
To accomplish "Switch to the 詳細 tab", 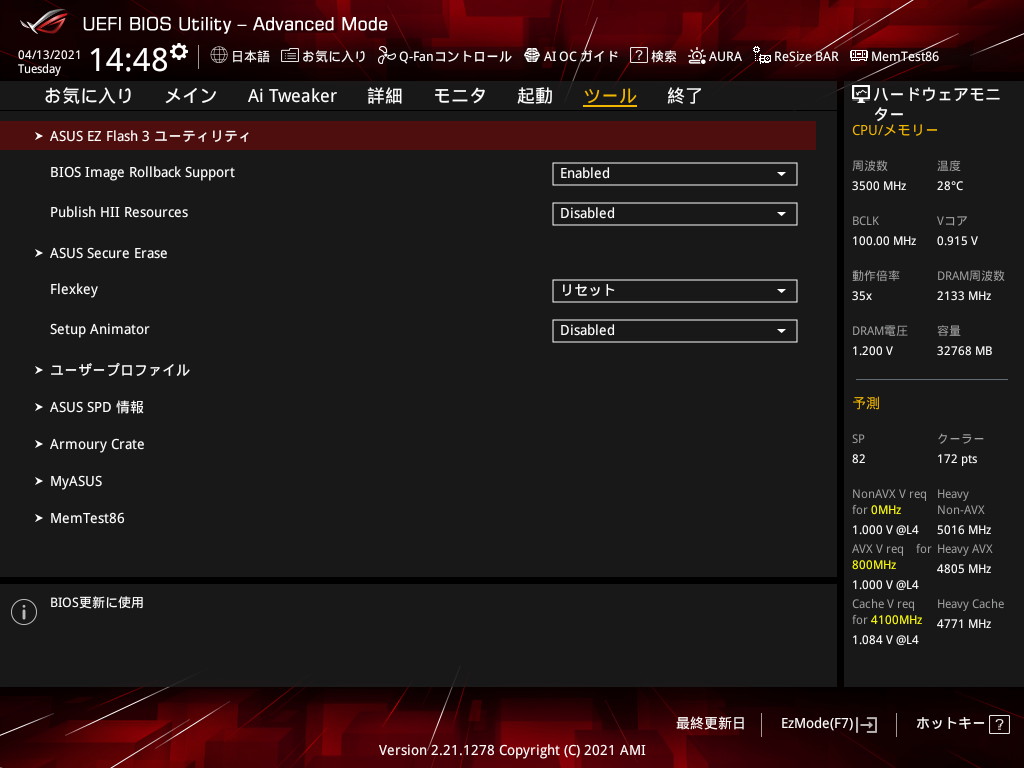I will coord(385,96).
